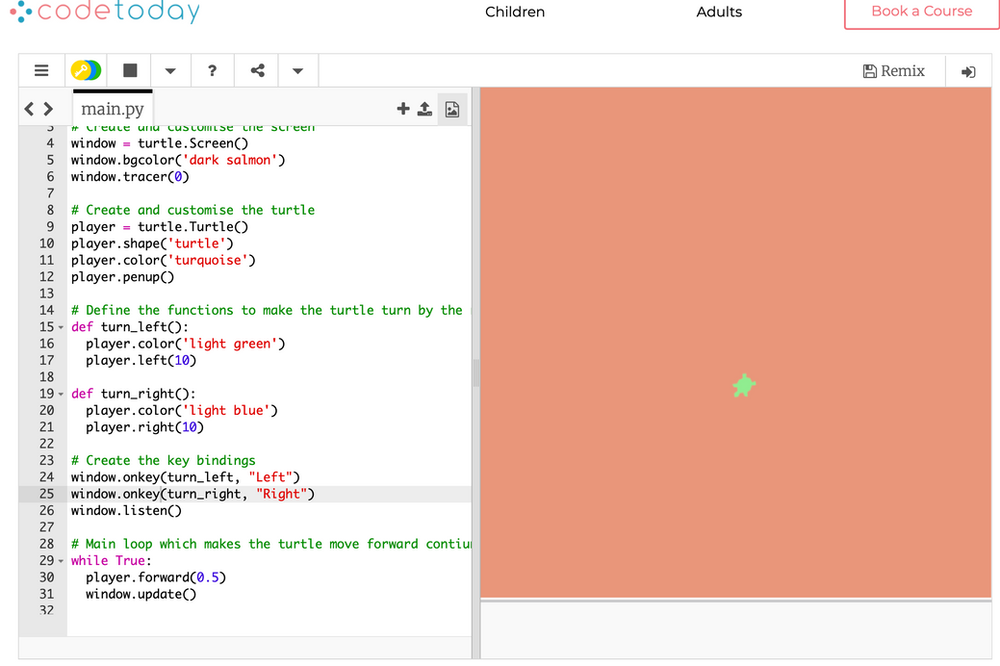Open the hamburger menu in the editor toolbar
Screen dimensions: 1000x666
click(x=41, y=70)
